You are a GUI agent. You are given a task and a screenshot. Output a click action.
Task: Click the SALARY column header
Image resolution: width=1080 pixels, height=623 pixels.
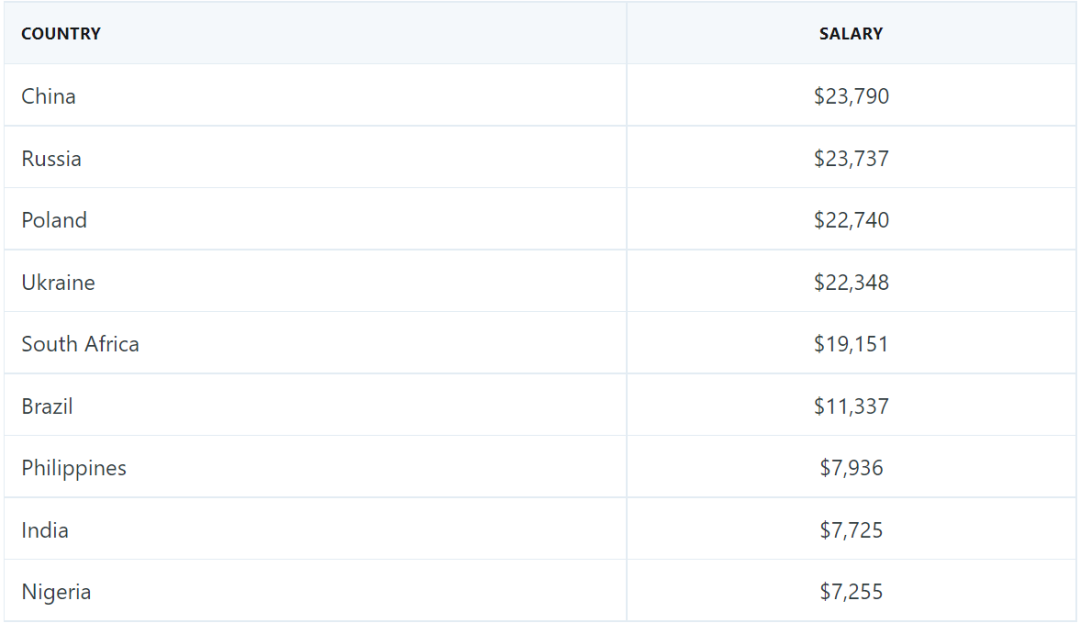coord(851,34)
